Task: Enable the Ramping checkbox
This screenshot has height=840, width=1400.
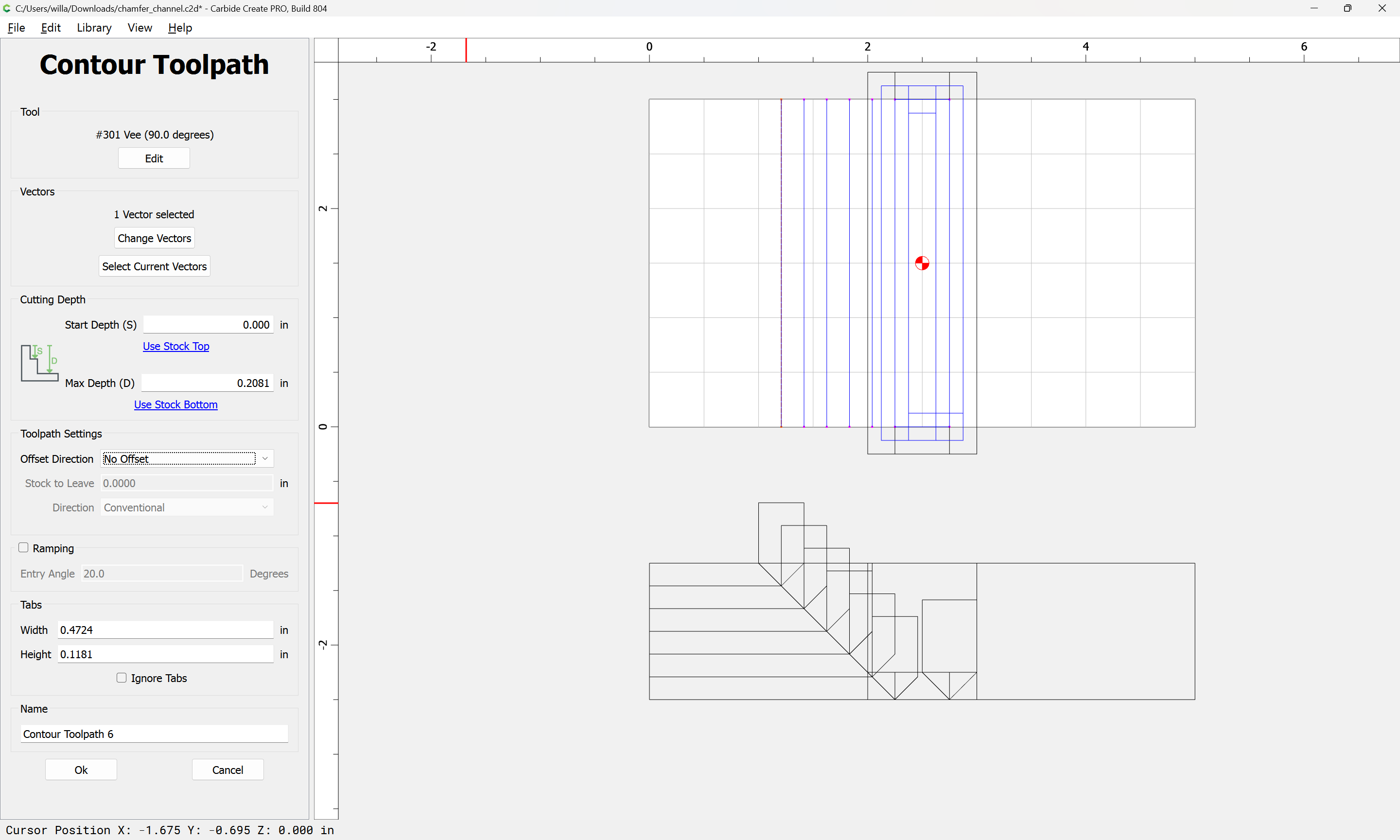Action: 24,547
